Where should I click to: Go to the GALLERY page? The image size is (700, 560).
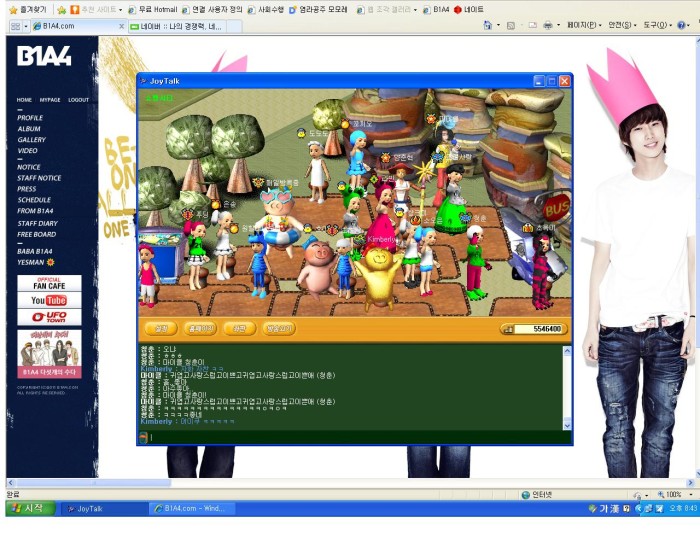point(31,140)
